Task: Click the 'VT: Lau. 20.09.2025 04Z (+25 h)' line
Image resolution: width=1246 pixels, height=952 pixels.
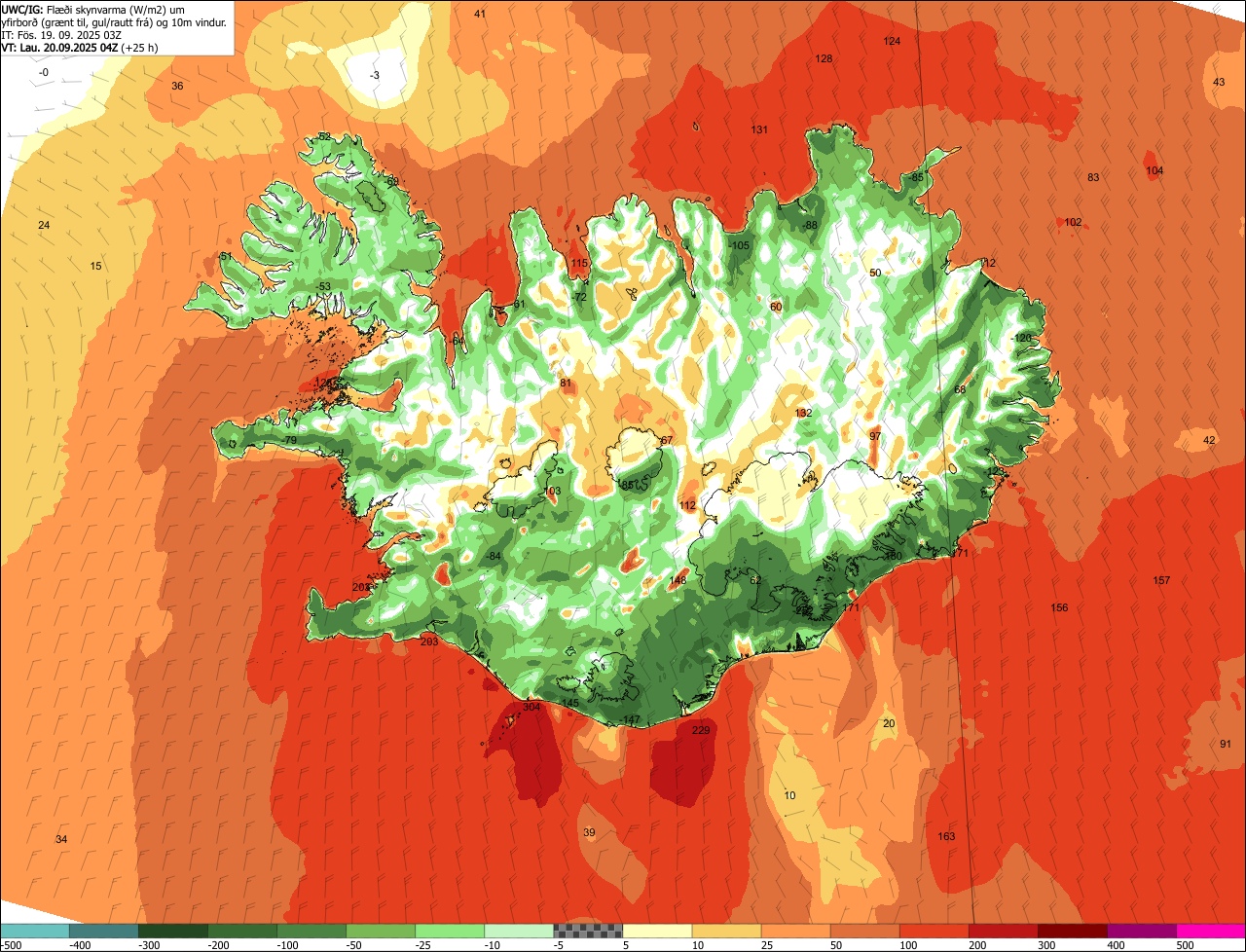Action: click(x=80, y=48)
